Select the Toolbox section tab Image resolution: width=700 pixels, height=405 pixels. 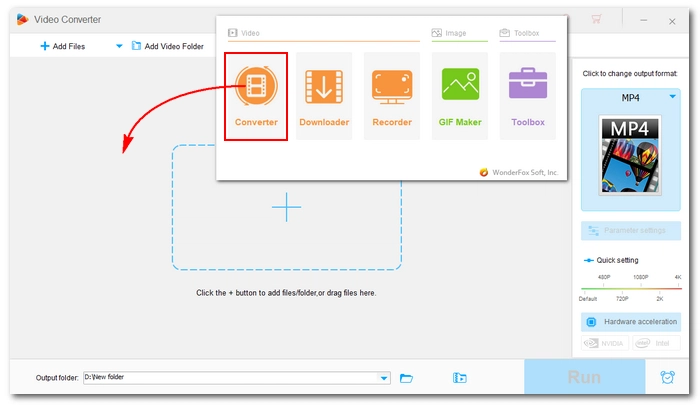519,33
